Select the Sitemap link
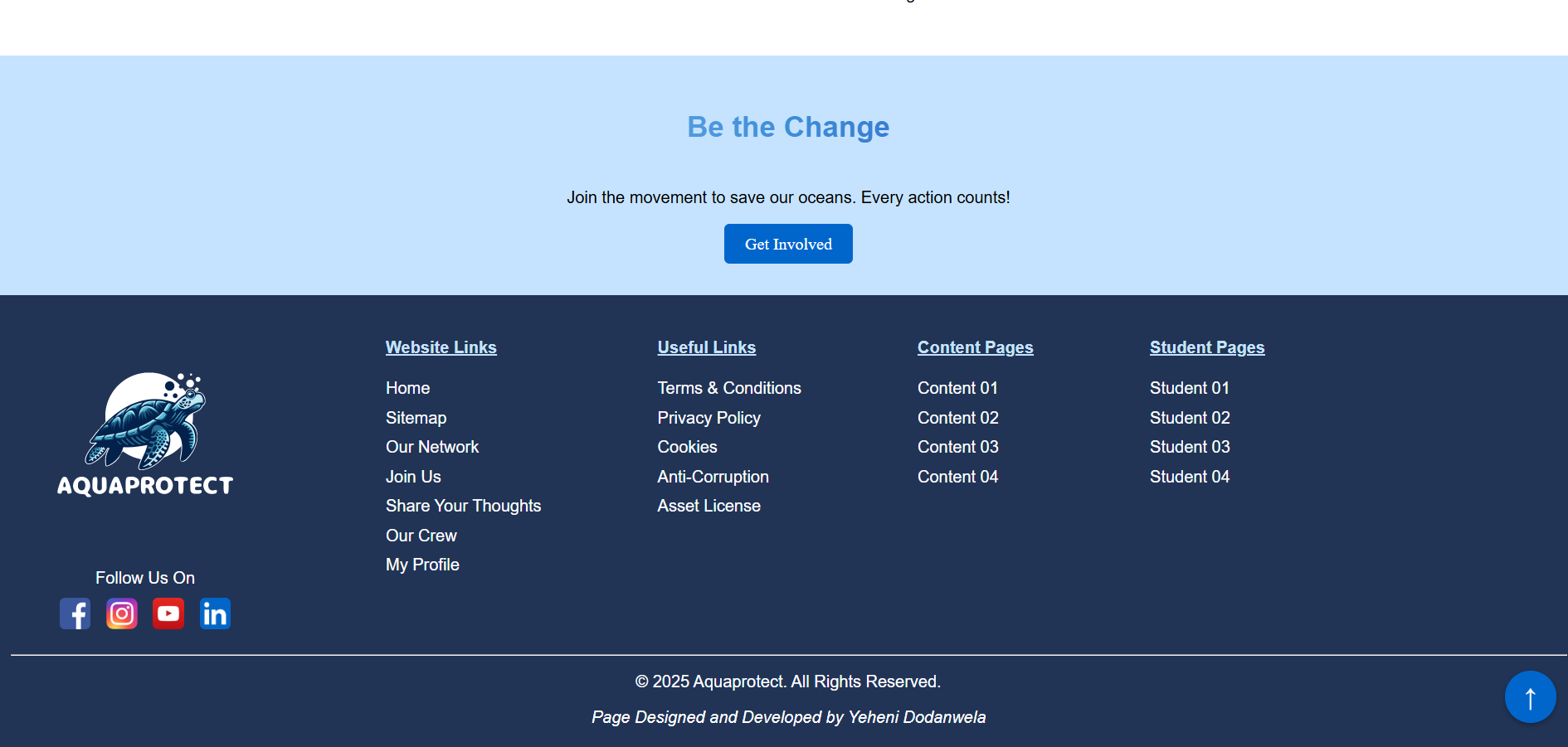 (416, 418)
